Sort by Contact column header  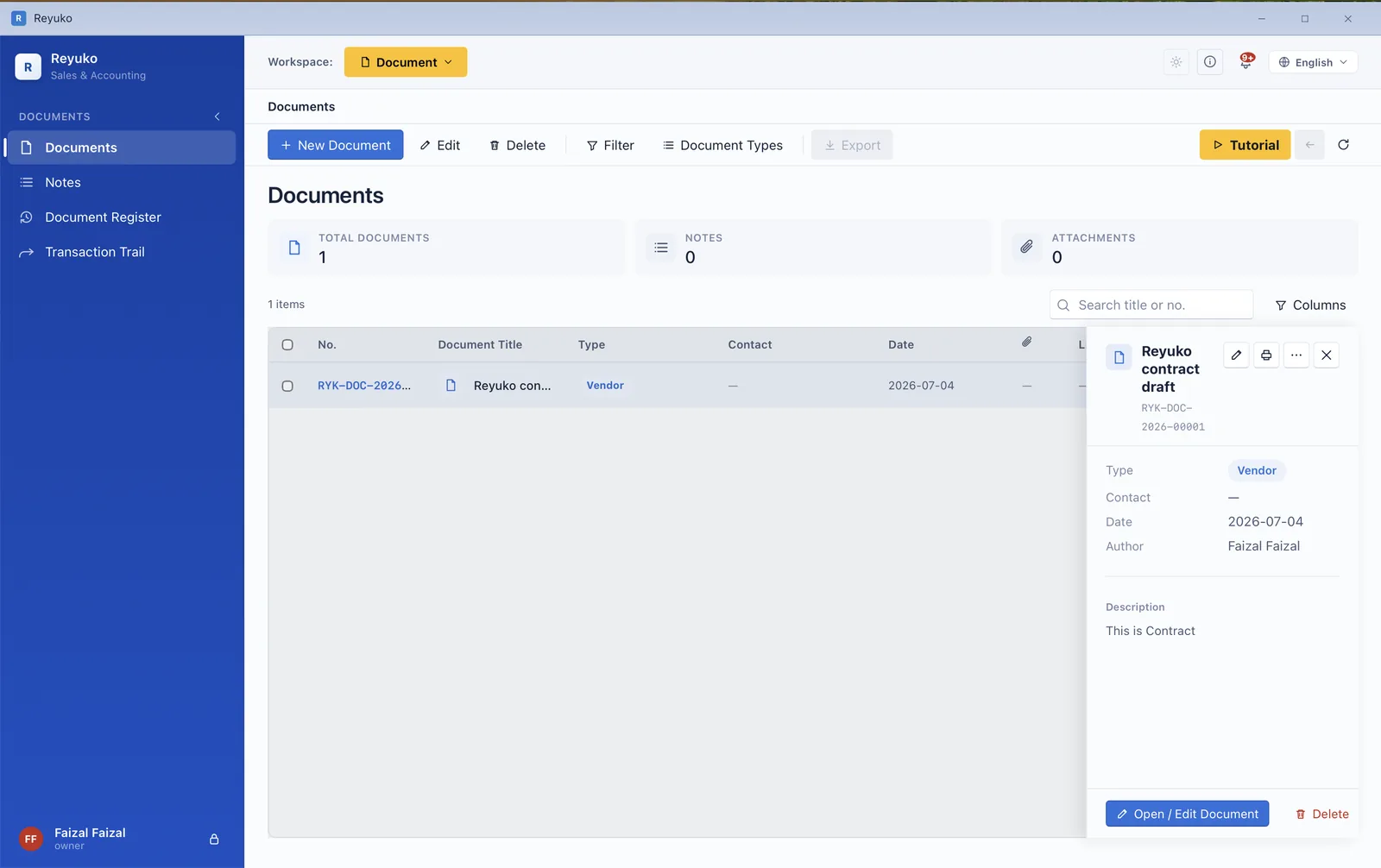click(750, 344)
